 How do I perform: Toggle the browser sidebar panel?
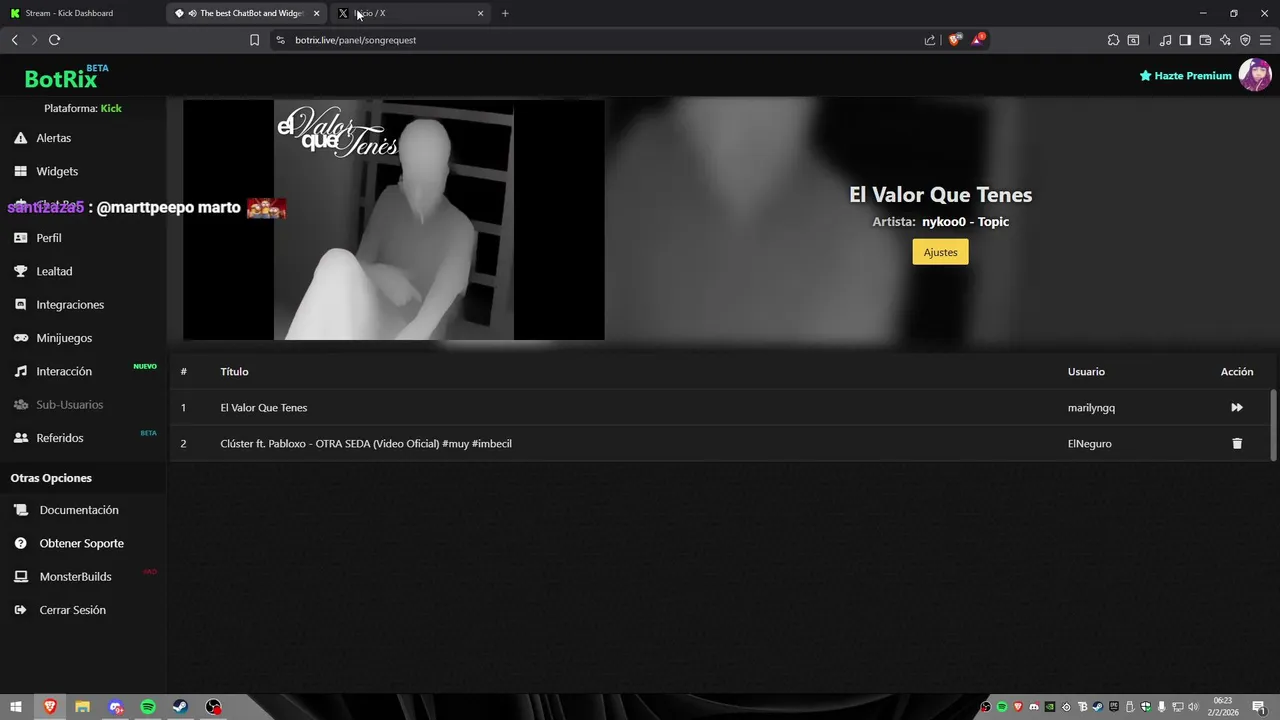tap(1185, 40)
